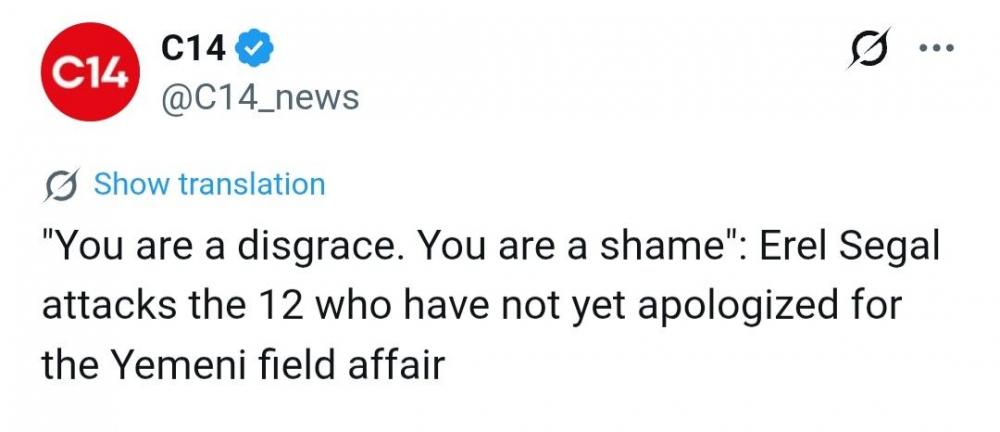Screen dimensions: 1000x432
Task: Open the @C14_news handle link
Action: pos(259,97)
